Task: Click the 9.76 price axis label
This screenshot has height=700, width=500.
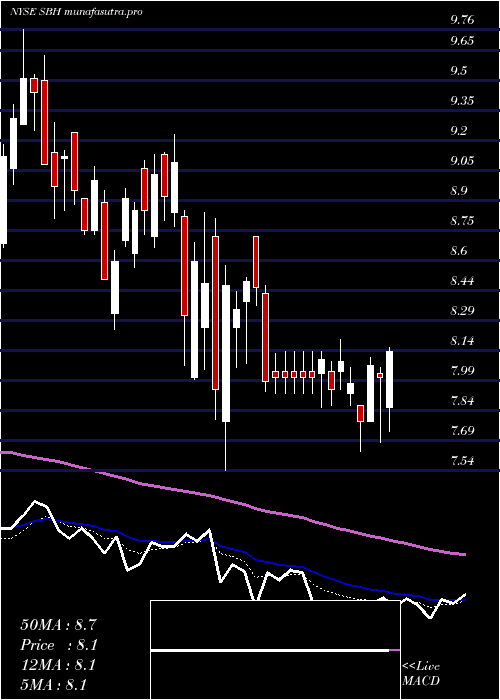Action: 462,20
